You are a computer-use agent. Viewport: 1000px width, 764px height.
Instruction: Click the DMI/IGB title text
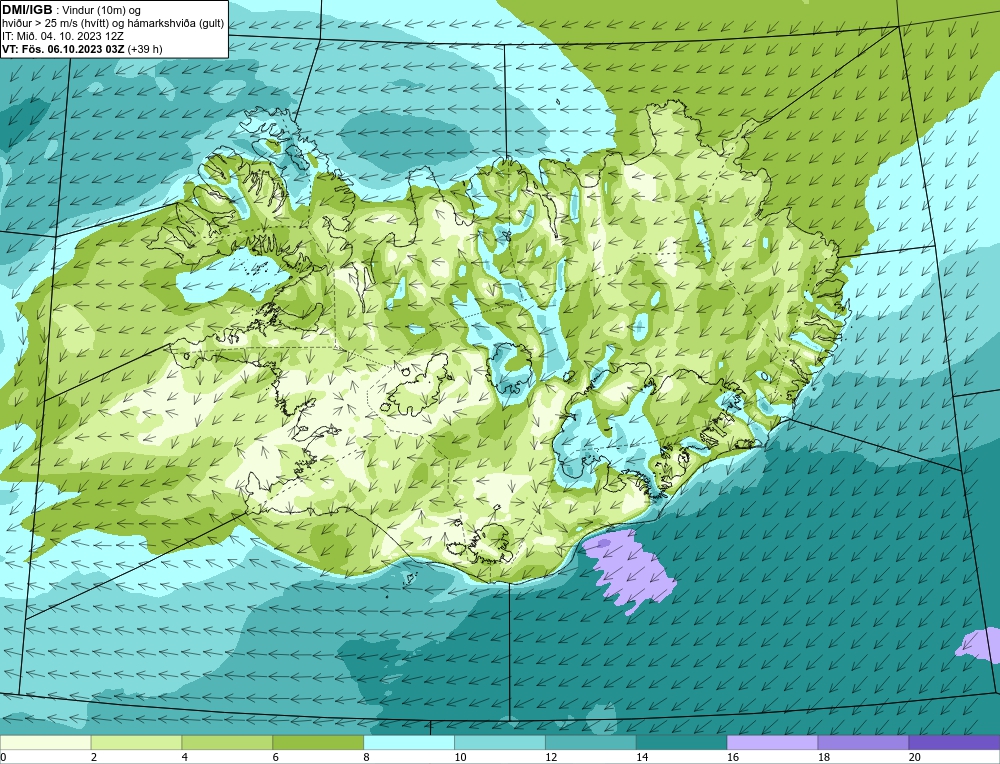(27, 10)
